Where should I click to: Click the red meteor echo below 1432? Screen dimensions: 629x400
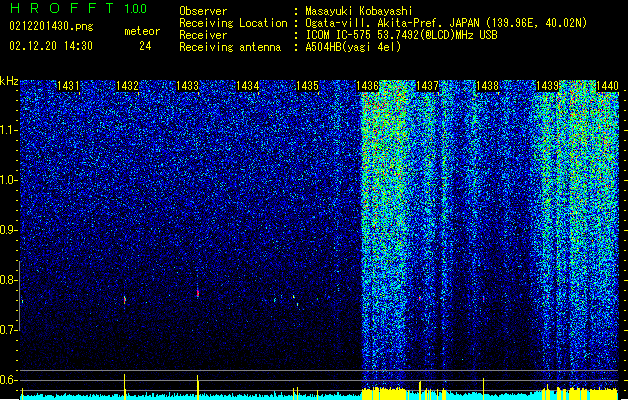point(125,299)
